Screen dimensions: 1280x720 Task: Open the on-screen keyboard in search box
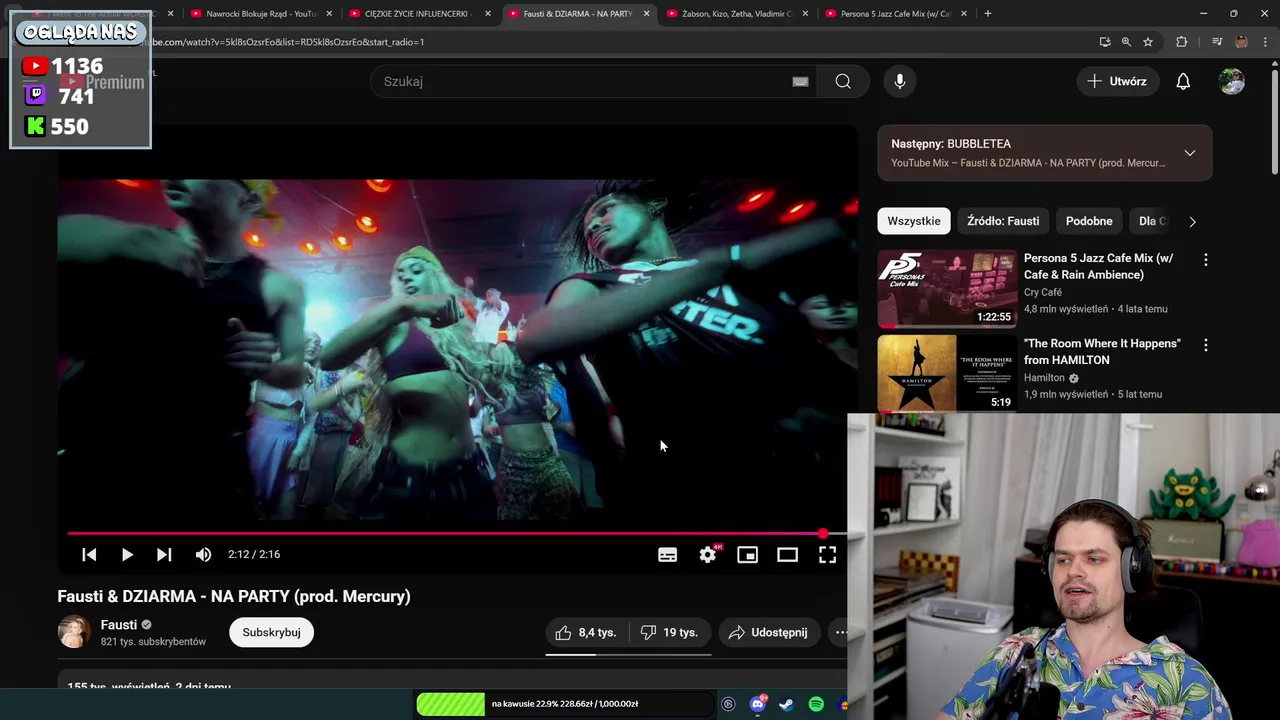click(800, 81)
